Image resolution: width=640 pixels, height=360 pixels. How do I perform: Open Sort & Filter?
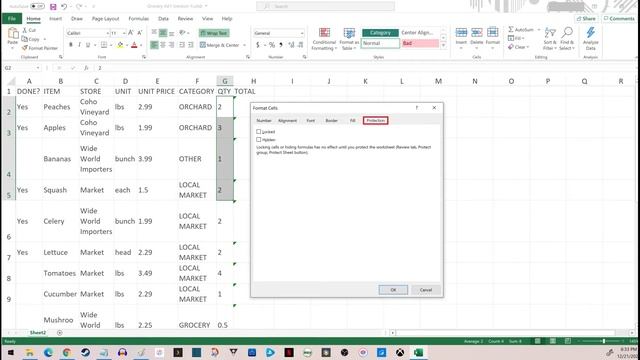(x=550, y=39)
